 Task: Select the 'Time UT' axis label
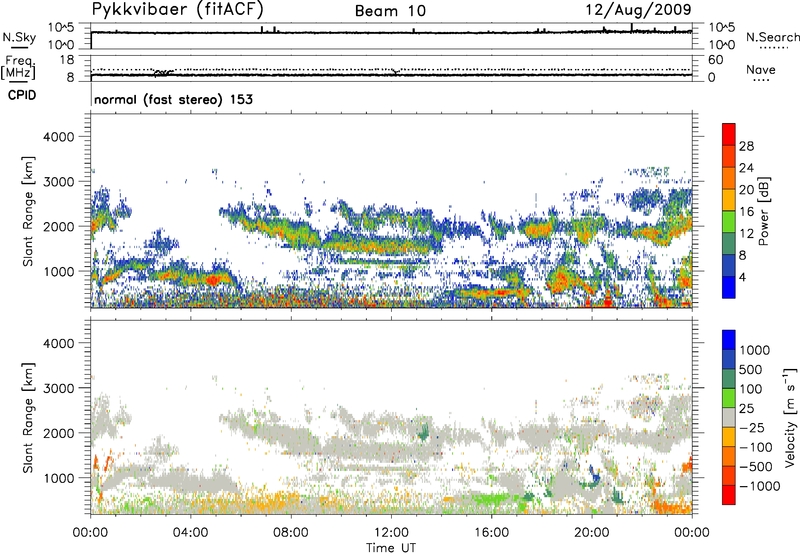coord(391,547)
